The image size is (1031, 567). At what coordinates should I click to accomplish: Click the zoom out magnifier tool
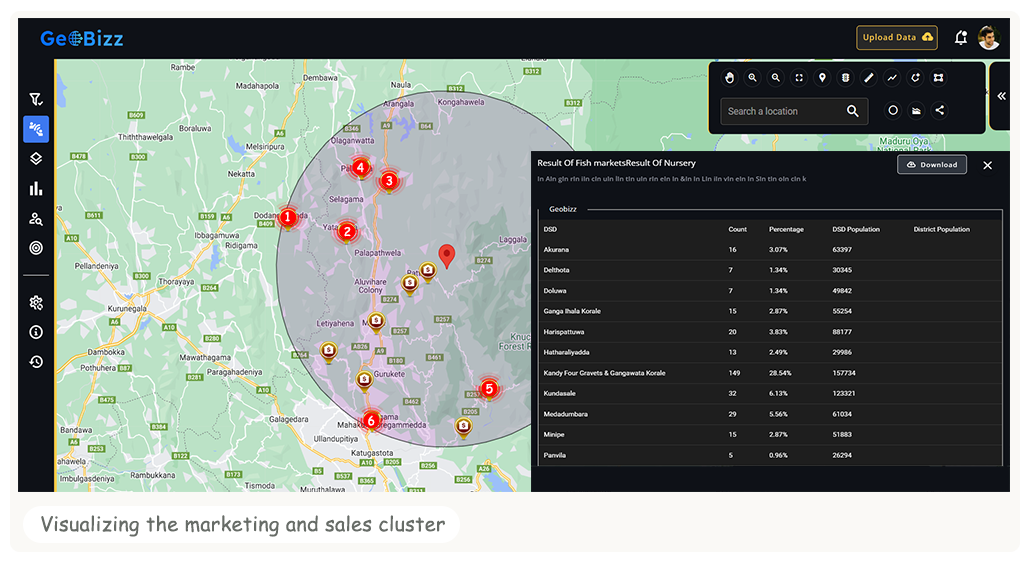pyautogui.click(x=776, y=78)
